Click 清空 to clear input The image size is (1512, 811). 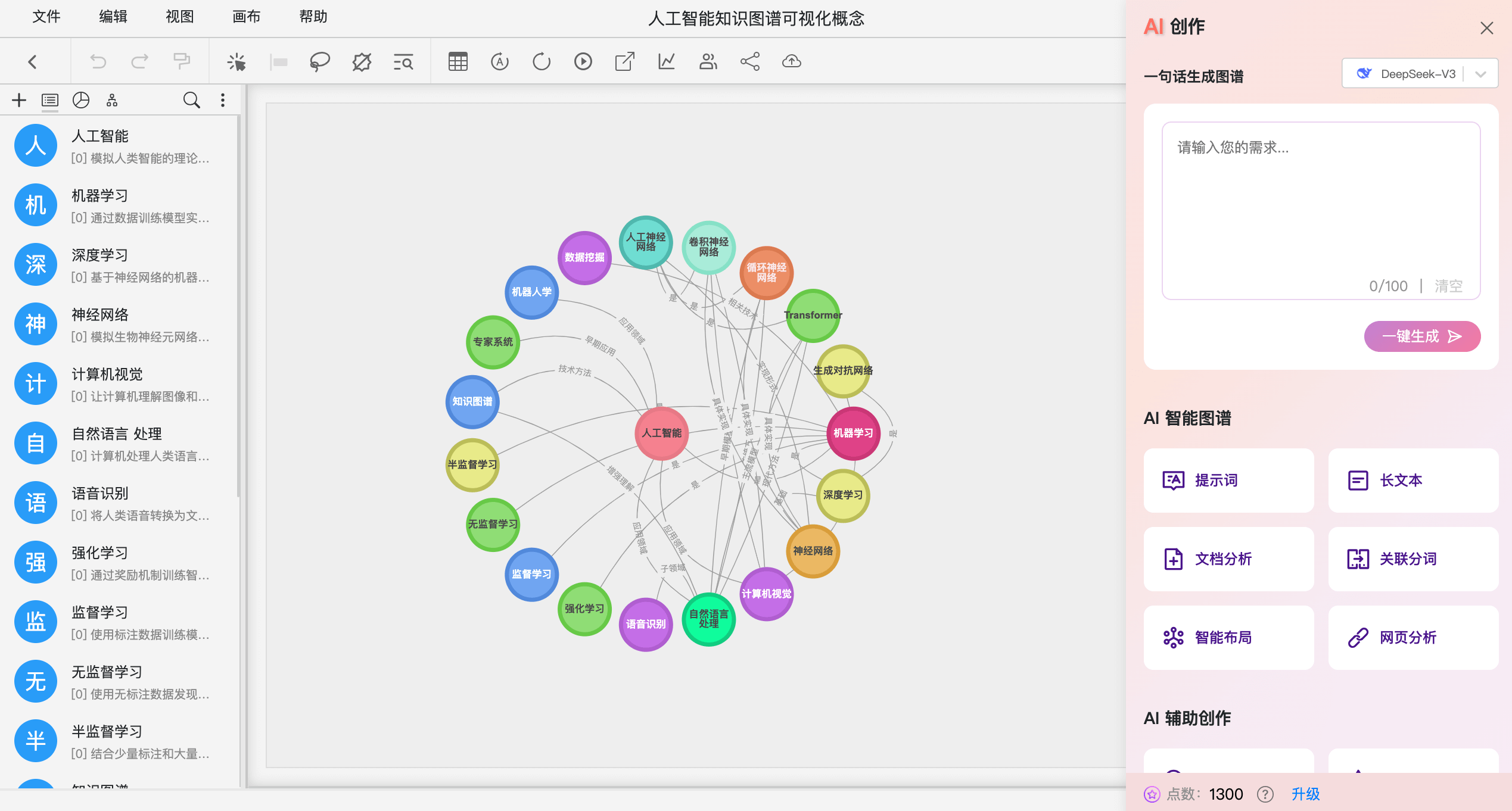coord(1448,286)
